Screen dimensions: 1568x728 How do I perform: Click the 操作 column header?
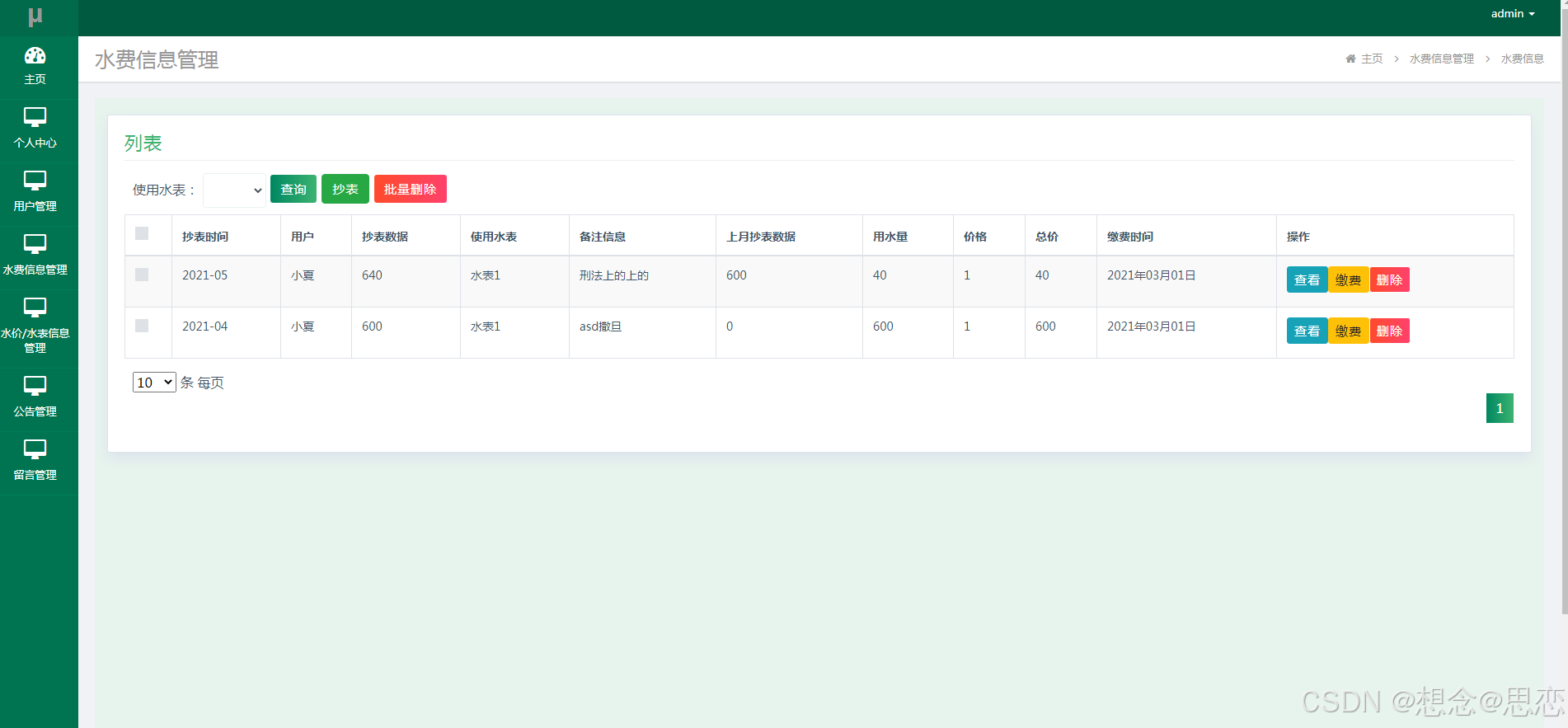1298,237
